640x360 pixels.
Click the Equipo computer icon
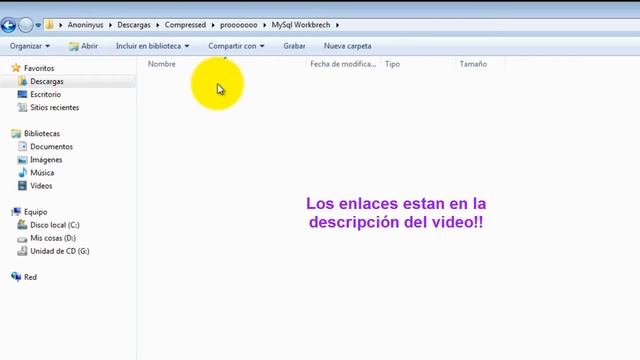tap(16, 211)
